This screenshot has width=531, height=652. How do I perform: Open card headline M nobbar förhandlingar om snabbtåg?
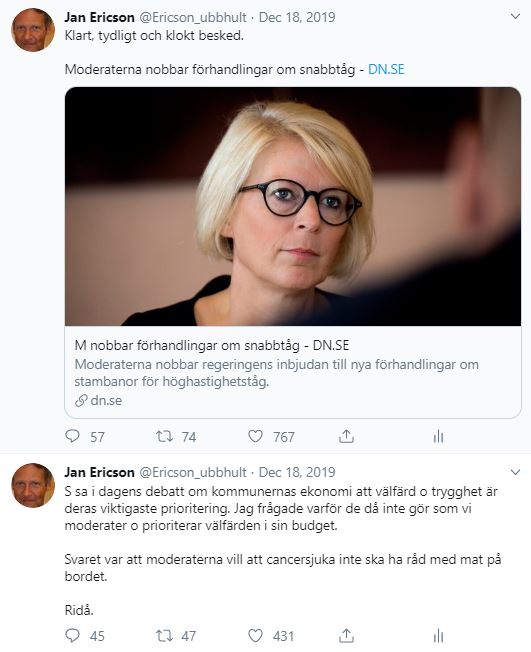point(212,345)
